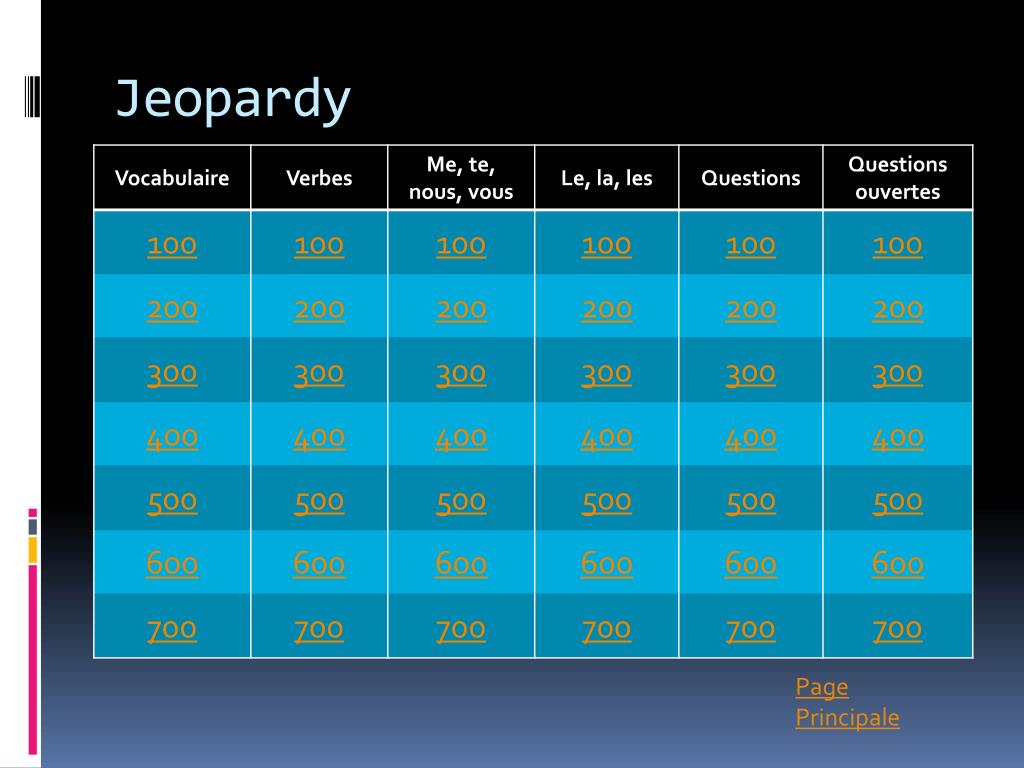
Task: Open the 100 question under Vocabulaire
Action: click(x=172, y=246)
